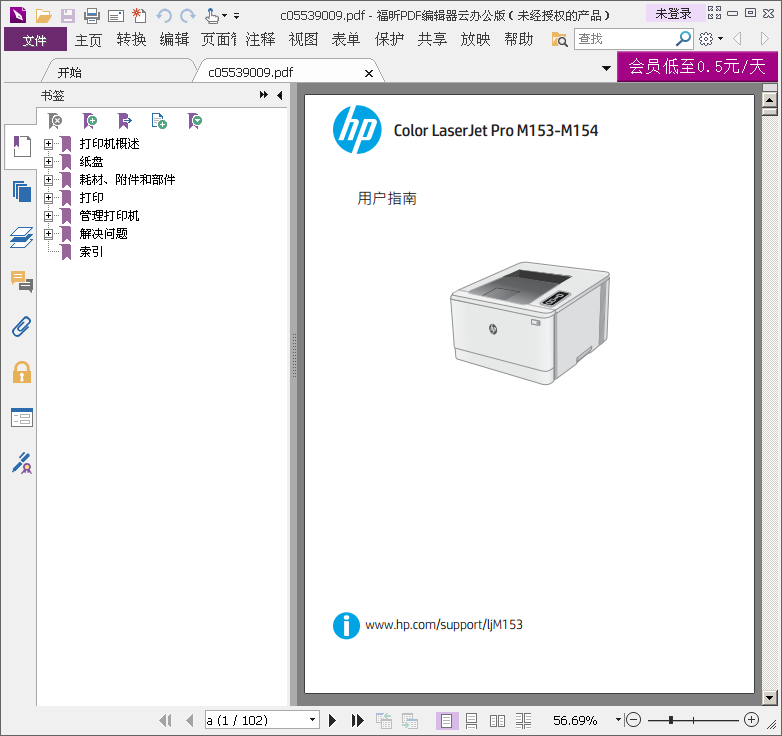The image size is (782, 736).
Task: Expand the 管理打印机 bookmark node
Action: (x=48, y=216)
